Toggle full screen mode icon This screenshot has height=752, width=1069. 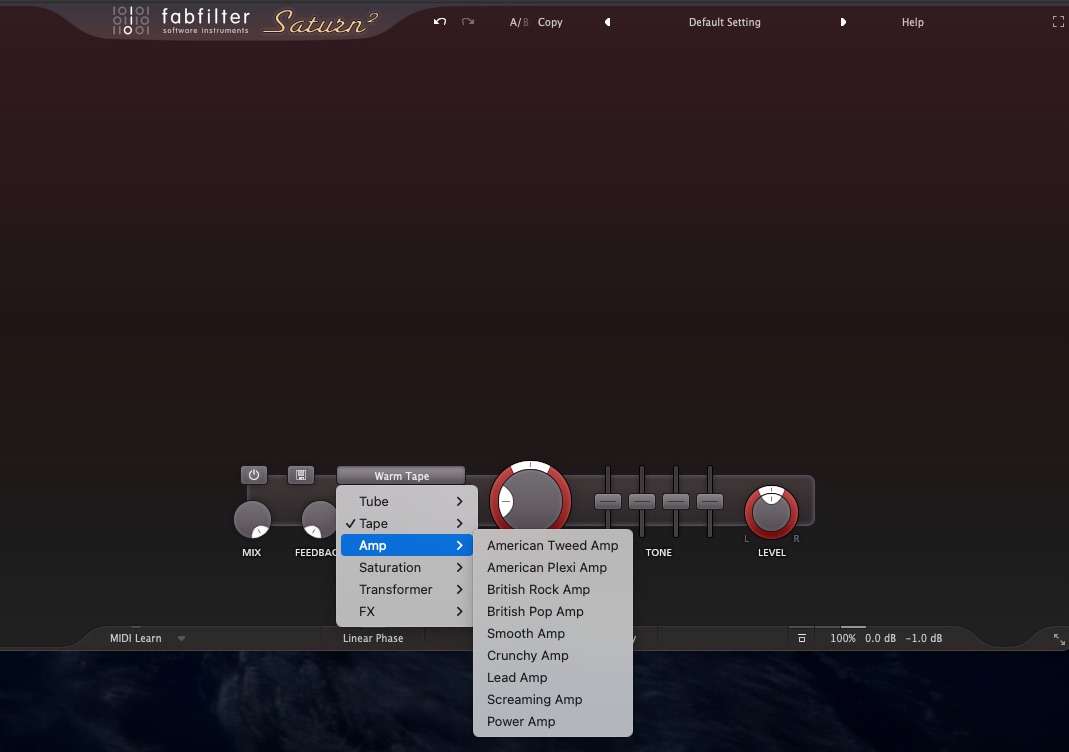[x=1058, y=22]
